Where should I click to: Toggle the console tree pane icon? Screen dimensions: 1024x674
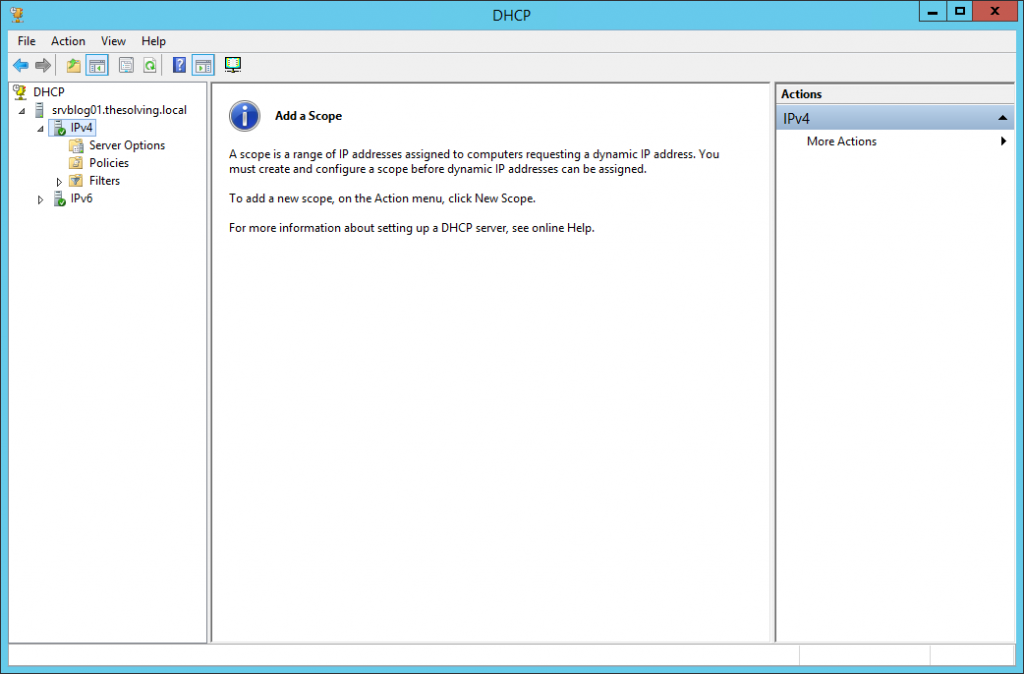pos(96,65)
